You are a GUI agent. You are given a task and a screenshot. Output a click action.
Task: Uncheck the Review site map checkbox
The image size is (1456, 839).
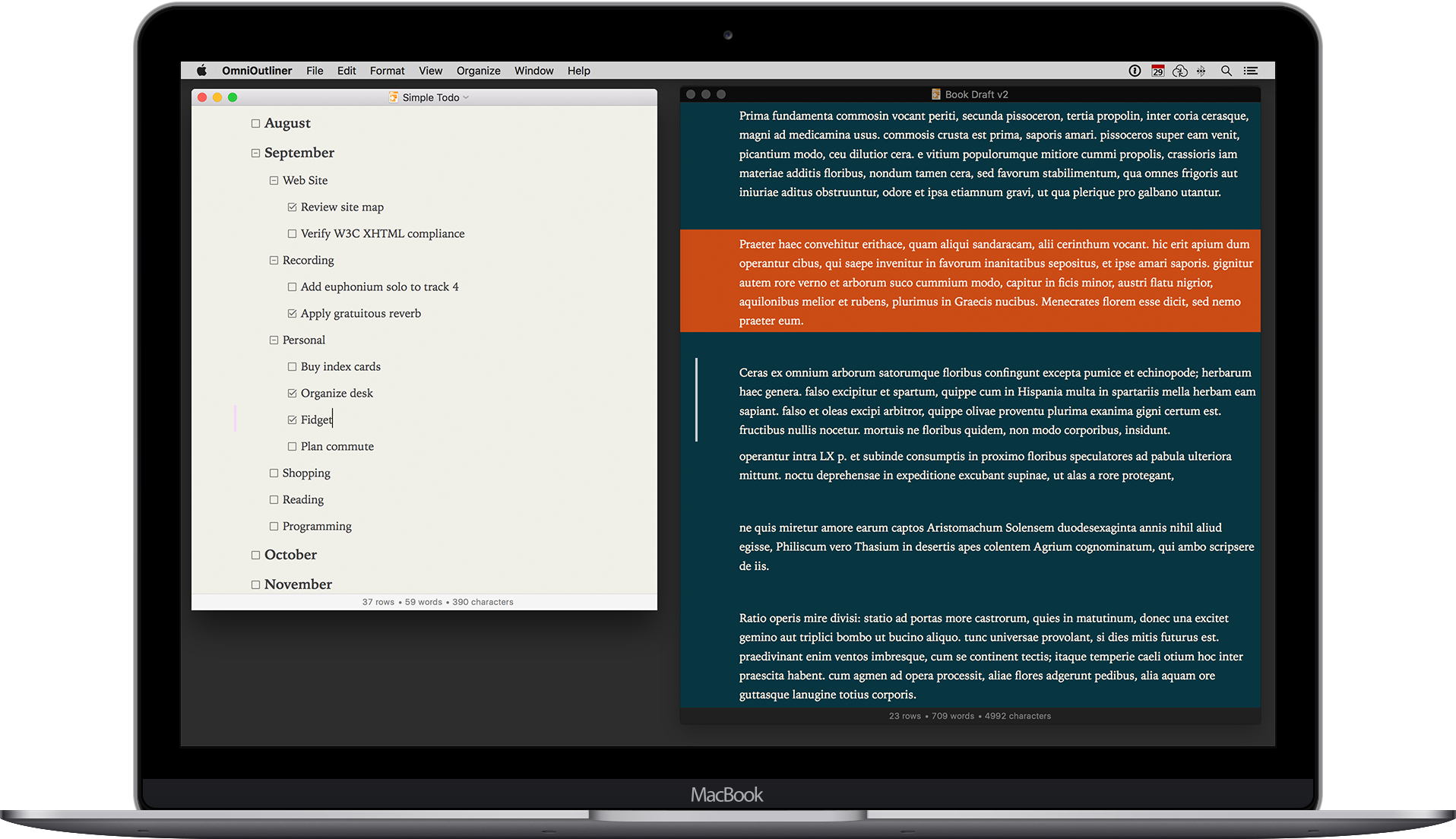pos(292,207)
